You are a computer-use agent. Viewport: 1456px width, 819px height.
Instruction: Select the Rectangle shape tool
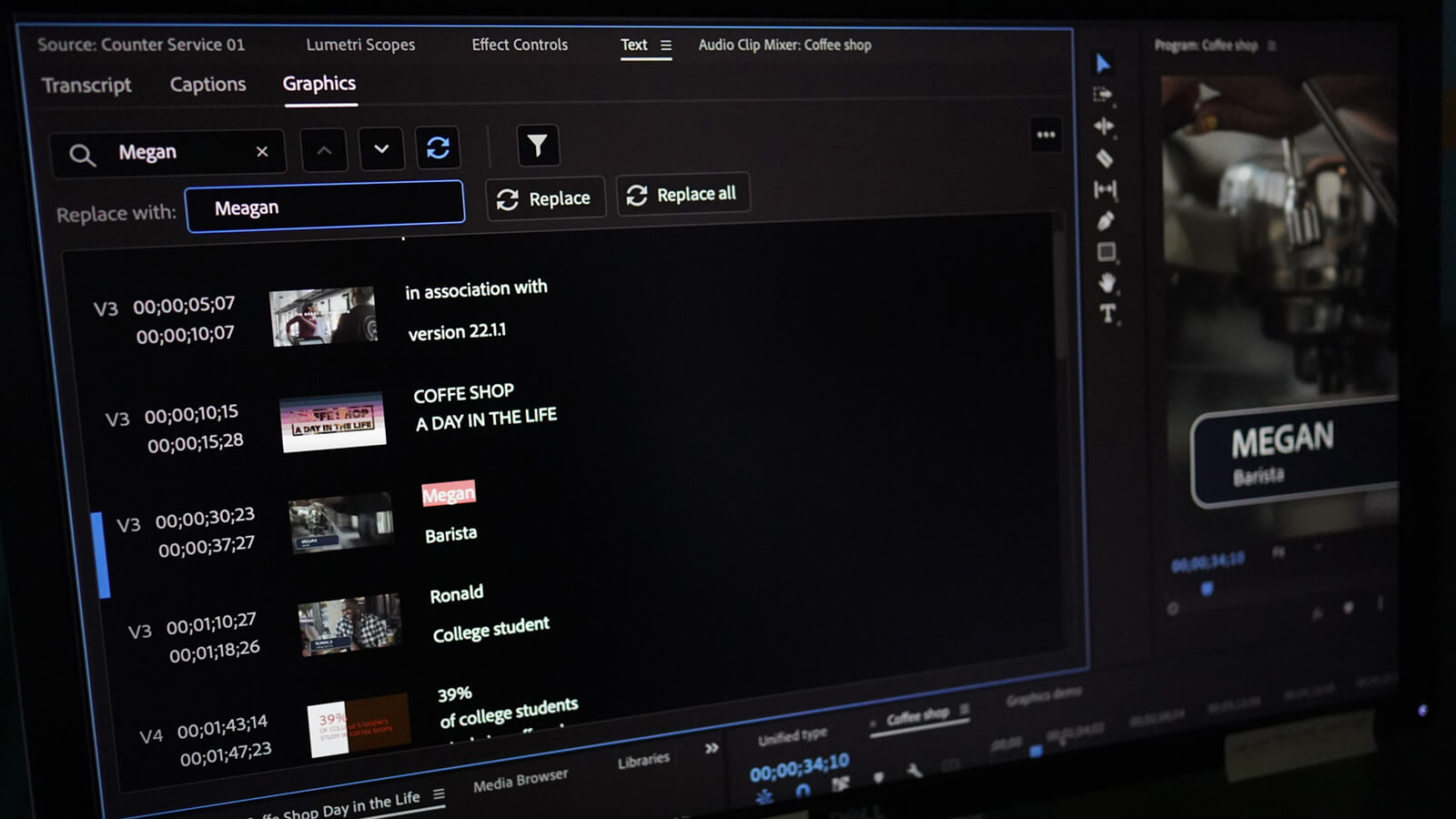1107,252
